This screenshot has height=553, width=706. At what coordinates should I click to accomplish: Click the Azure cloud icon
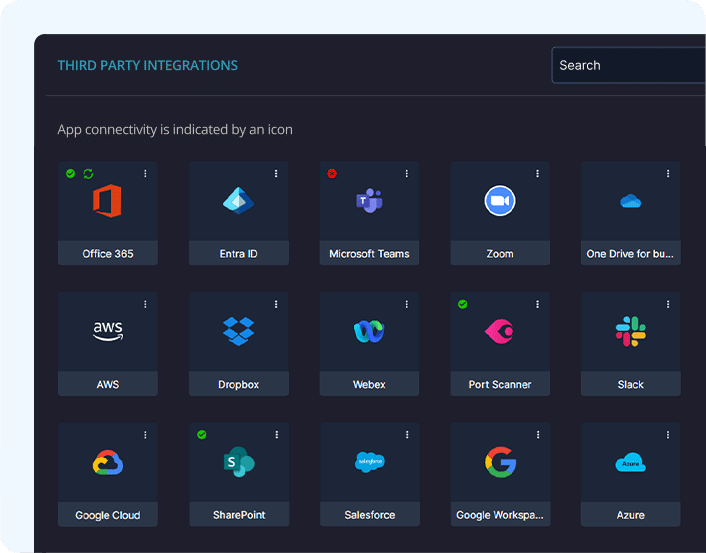[x=630, y=462]
